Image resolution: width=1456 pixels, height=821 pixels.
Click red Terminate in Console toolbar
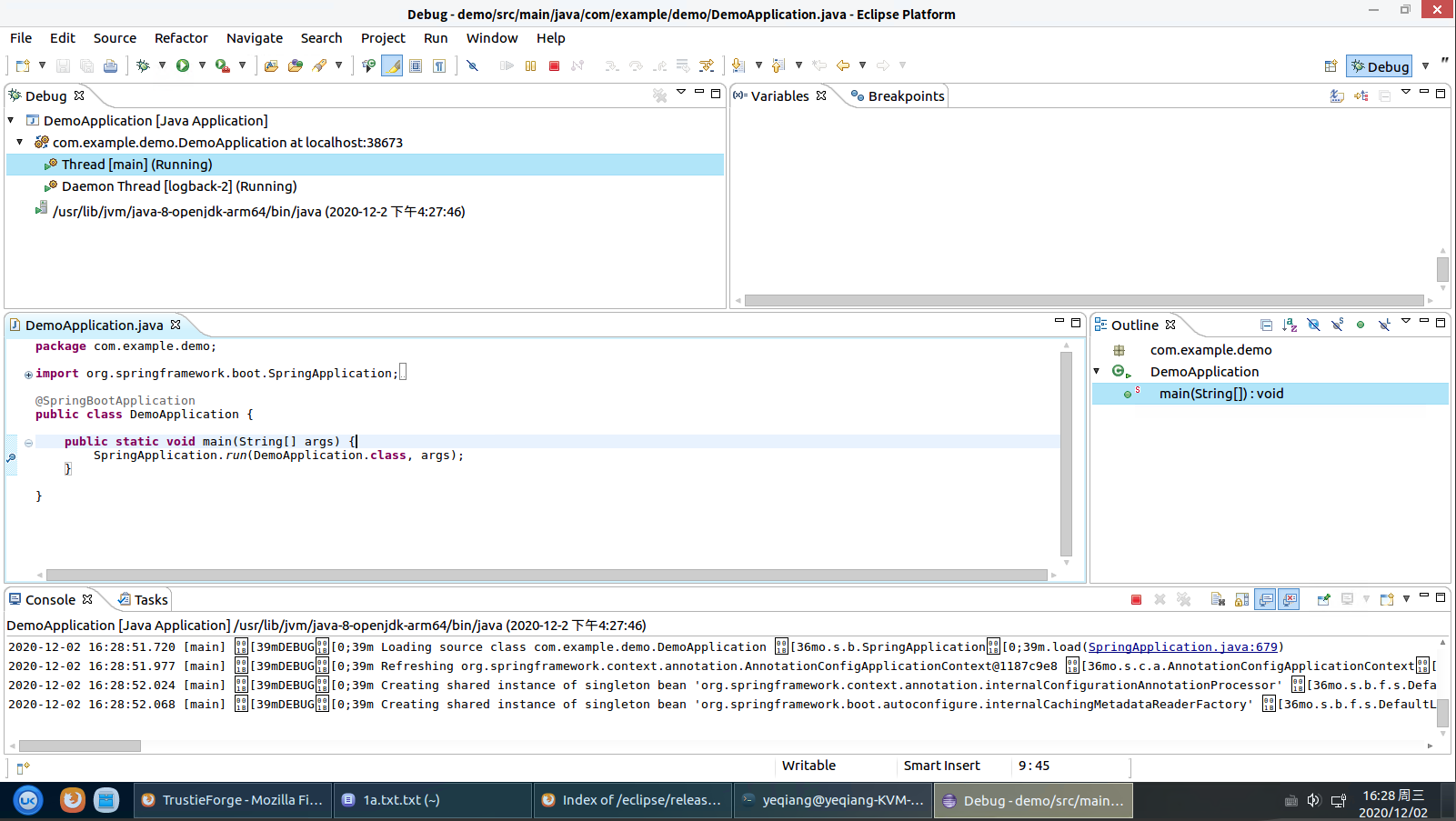1136,599
